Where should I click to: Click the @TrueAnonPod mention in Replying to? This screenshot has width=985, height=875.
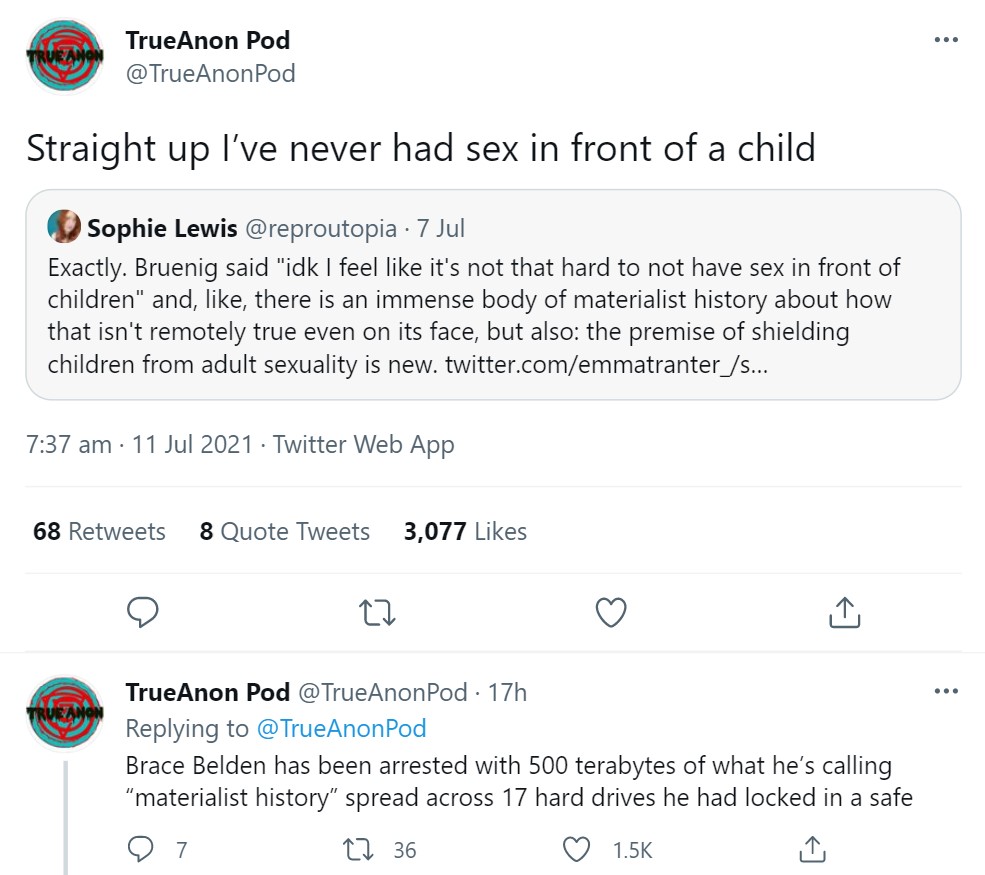click(341, 729)
